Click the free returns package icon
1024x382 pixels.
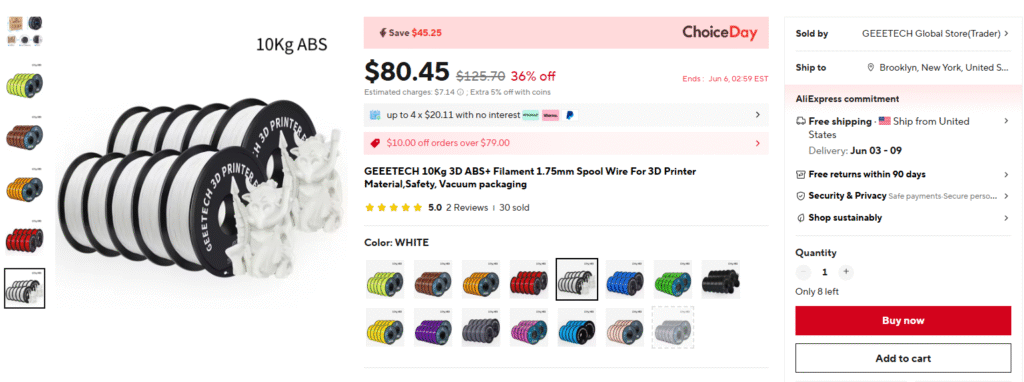[x=801, y=174]
